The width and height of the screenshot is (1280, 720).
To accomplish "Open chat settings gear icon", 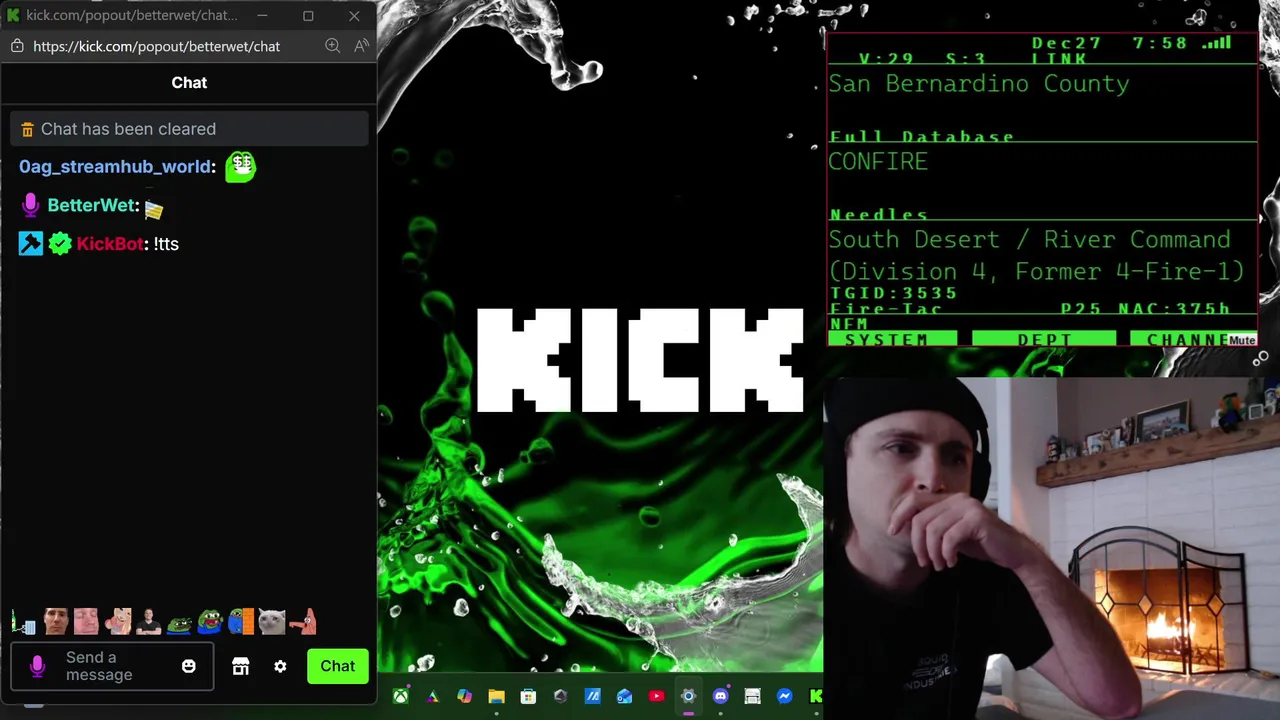I will click(280, 666).
